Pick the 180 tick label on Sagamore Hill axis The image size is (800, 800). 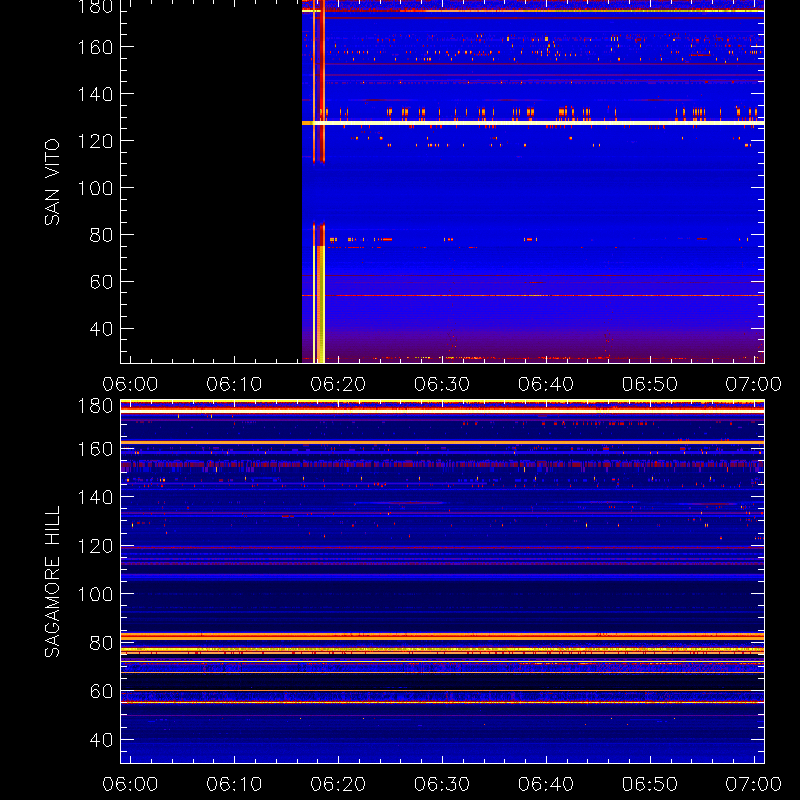95,406
